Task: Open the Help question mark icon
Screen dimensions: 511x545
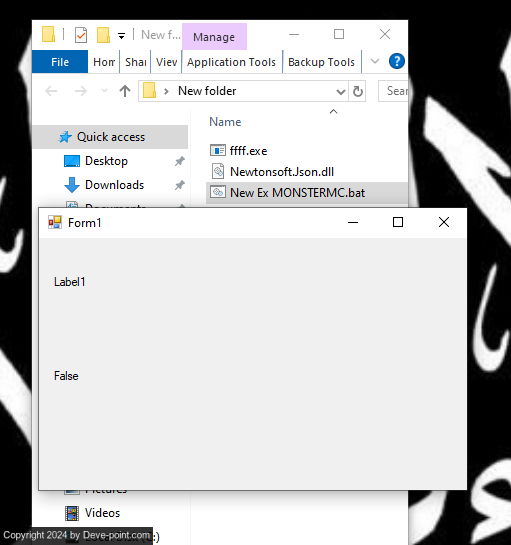Action: tap(397, 62)
